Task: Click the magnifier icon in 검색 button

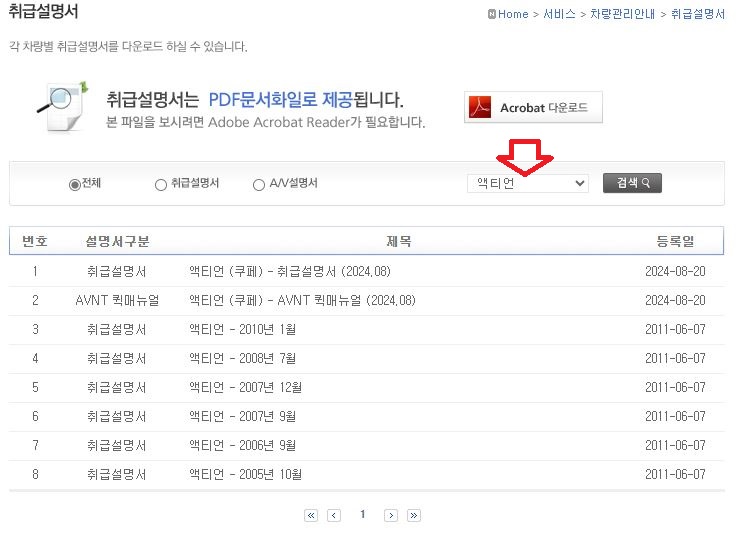Action: coord(646,183)
